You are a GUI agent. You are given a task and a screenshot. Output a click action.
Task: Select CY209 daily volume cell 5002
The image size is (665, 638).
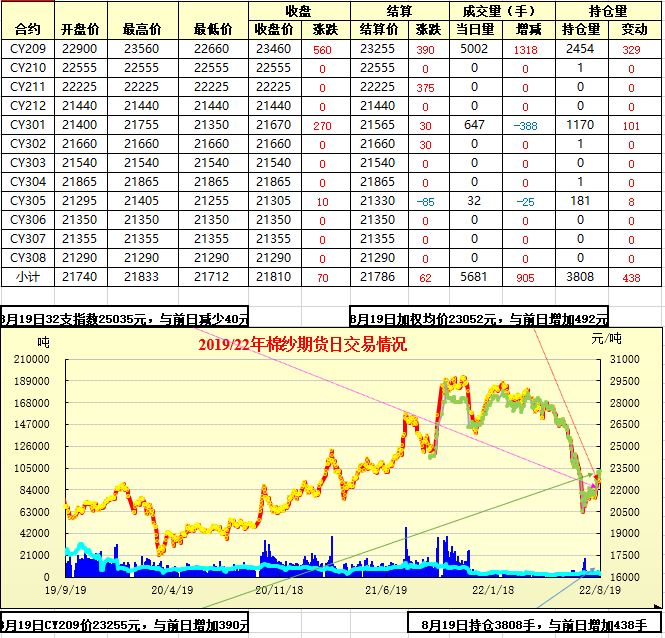tap(474, 48)
